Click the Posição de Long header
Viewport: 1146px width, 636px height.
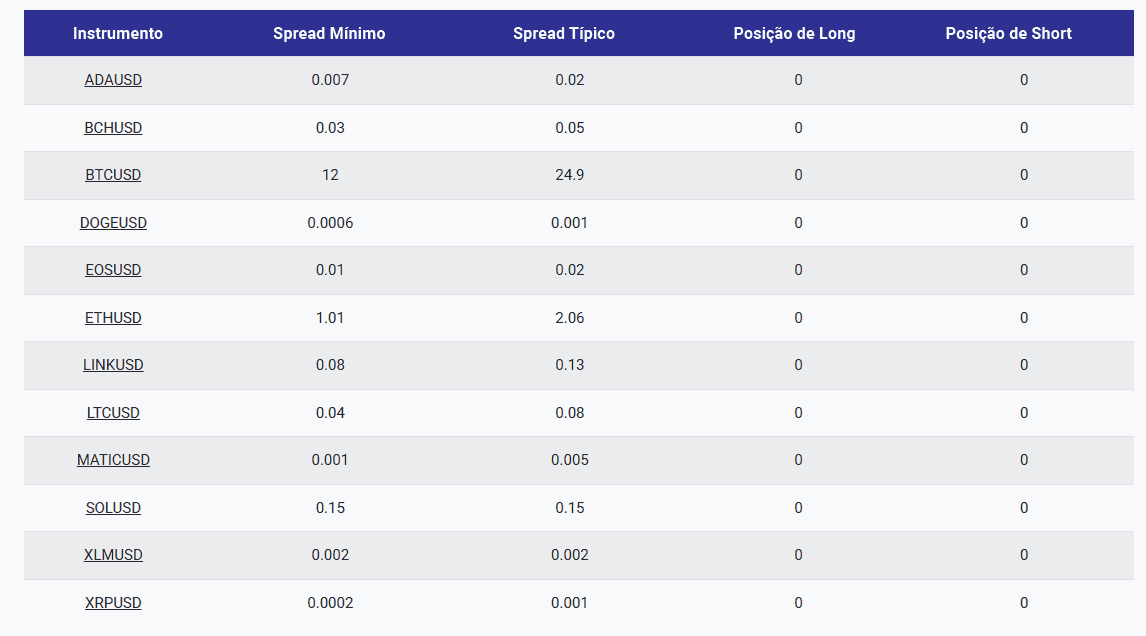[x=794, y=34]
